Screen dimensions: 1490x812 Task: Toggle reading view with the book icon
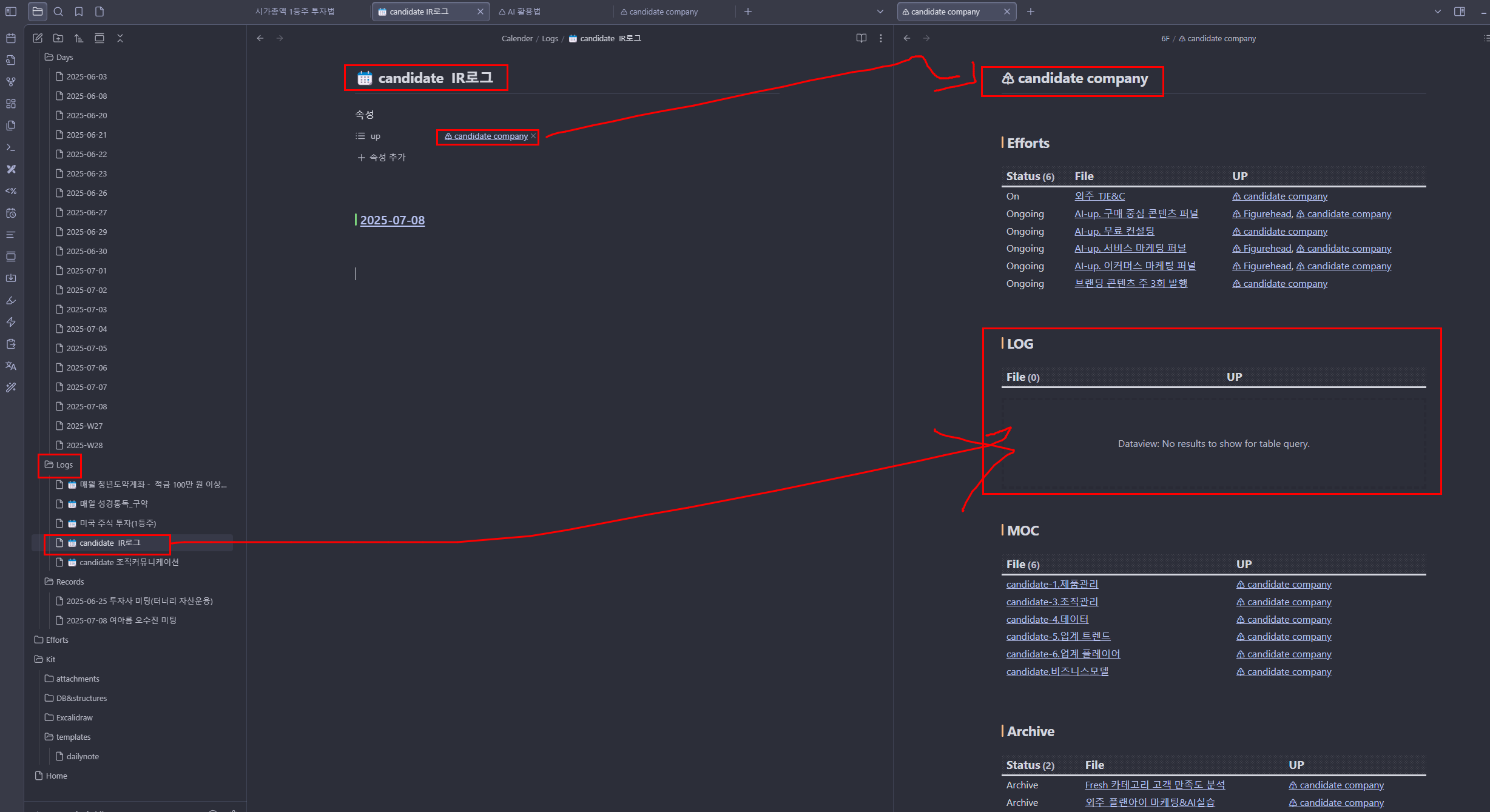click(x=861, y=38)
